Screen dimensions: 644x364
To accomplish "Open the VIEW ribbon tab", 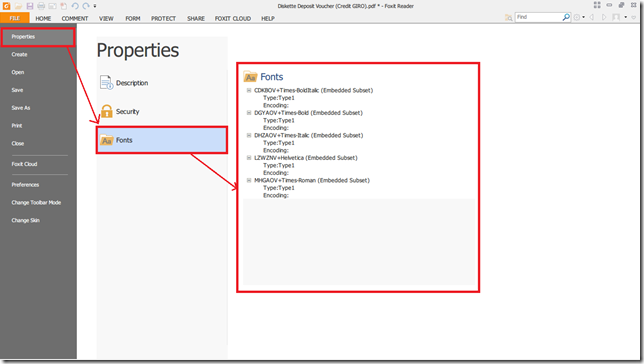I will [106, 18].
